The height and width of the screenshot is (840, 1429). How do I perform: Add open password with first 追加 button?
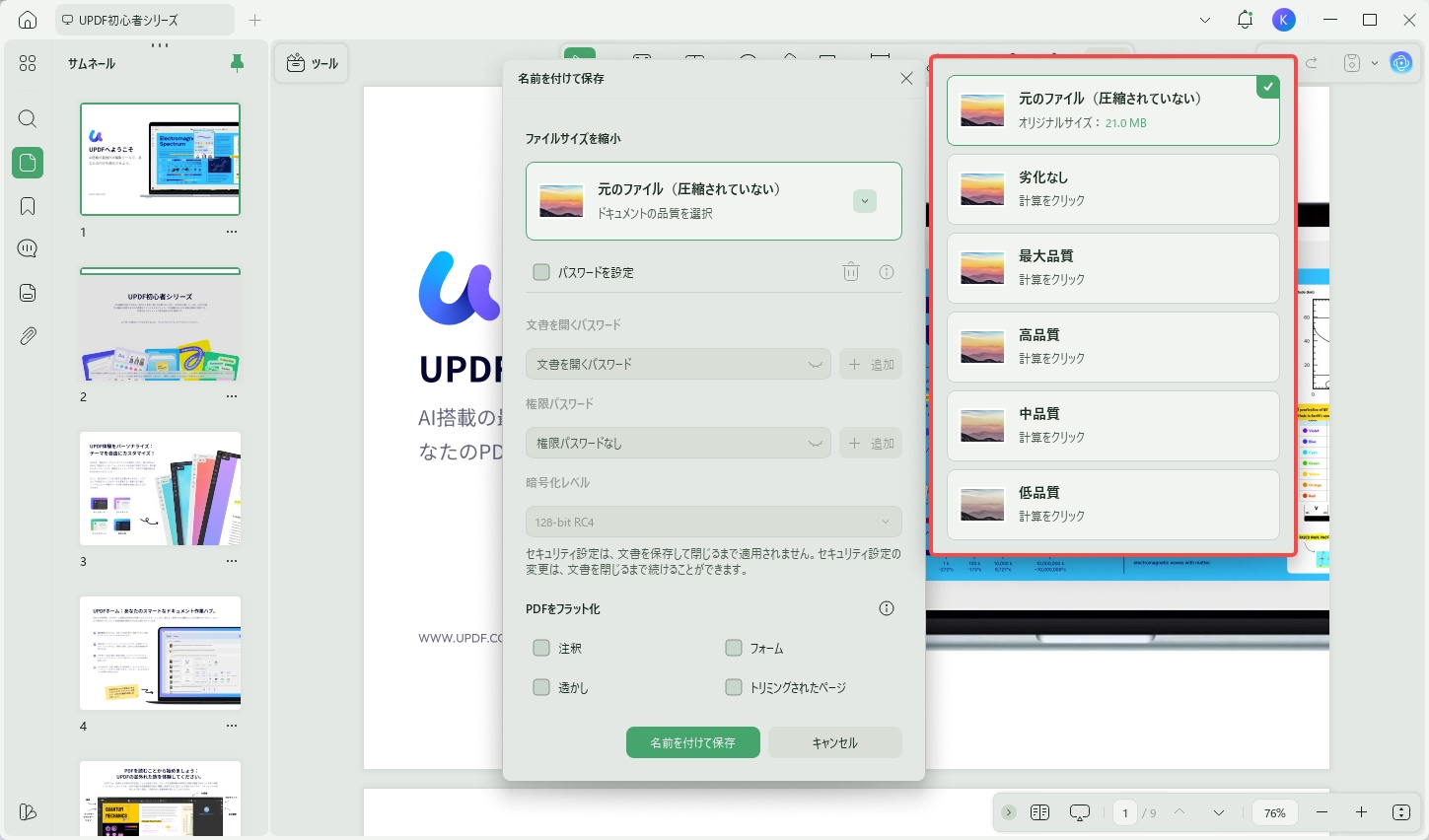coord(871,364)
